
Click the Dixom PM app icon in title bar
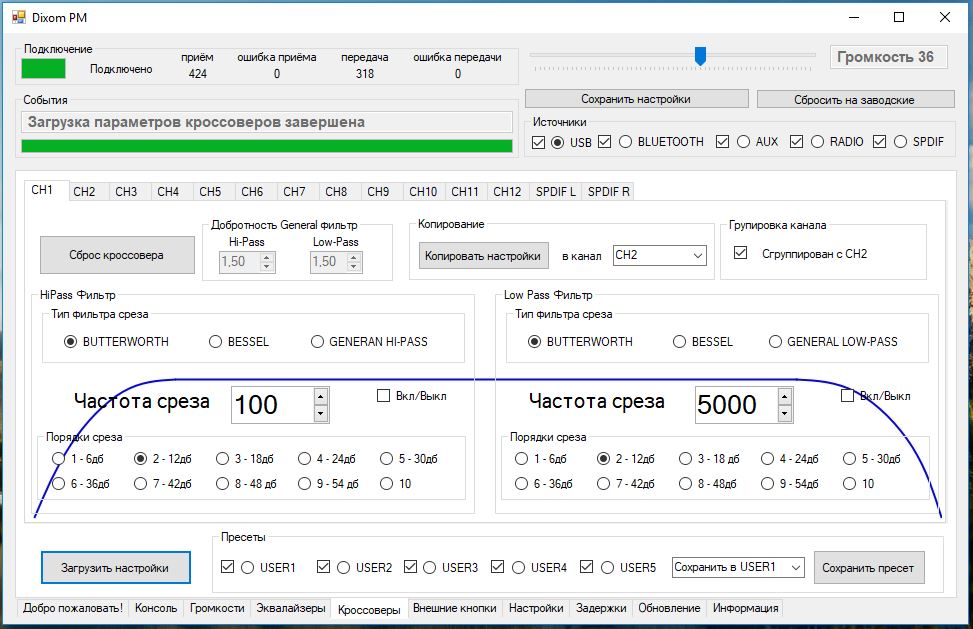[x=19, y=17]
